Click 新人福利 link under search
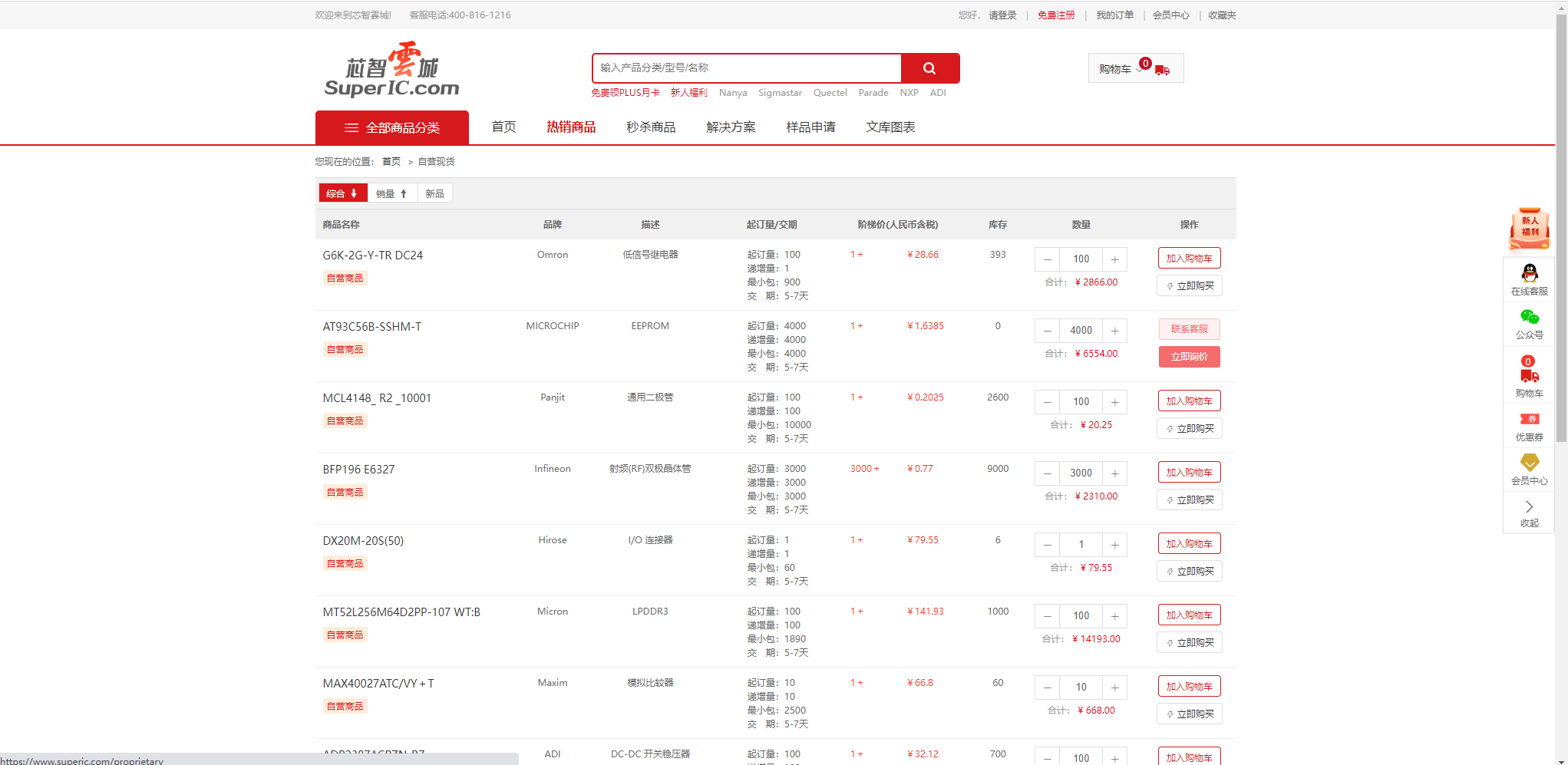Screen dimensions: 1568x765 click(x=689, y=93)
